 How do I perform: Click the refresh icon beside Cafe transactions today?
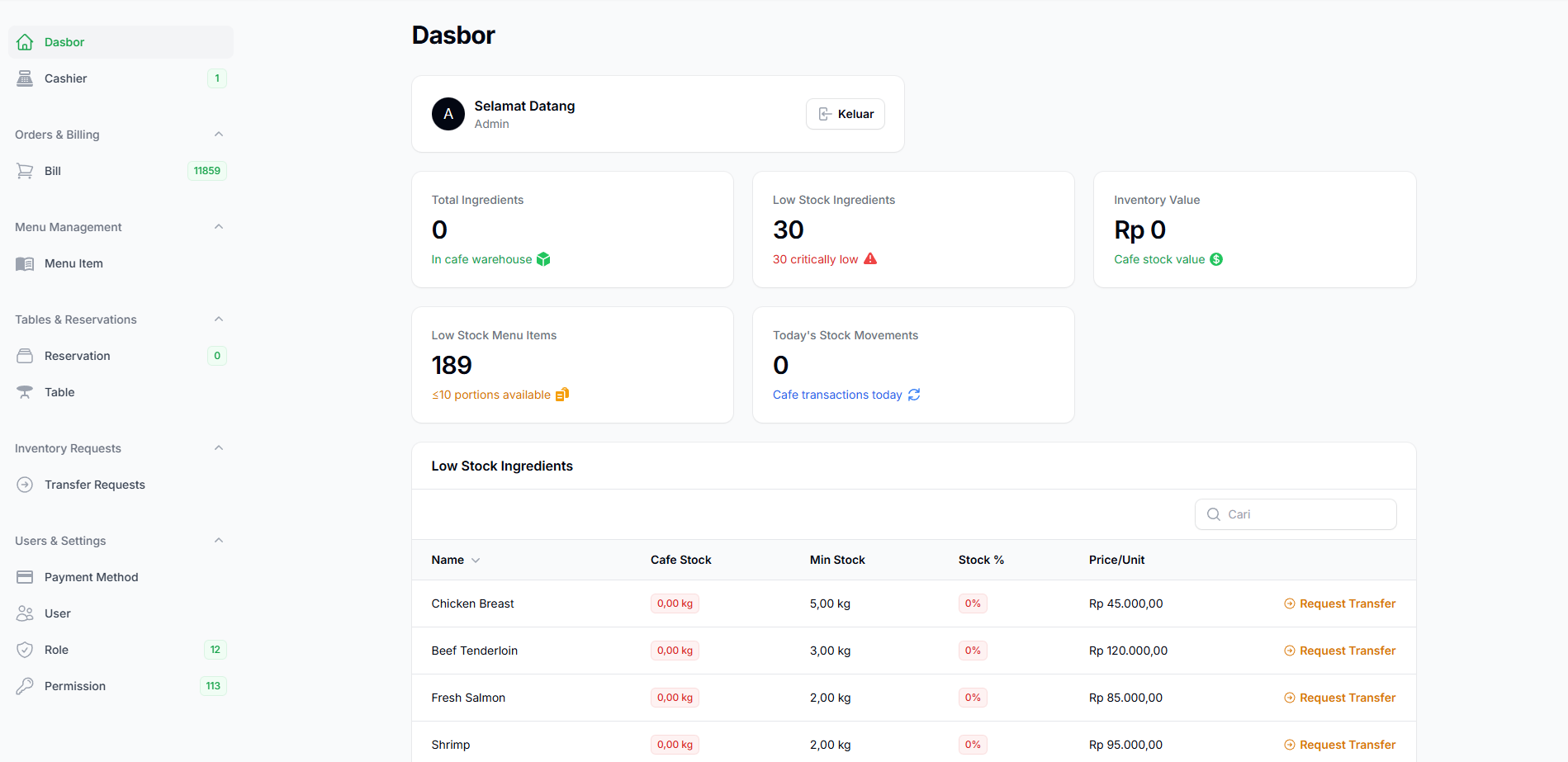point(914,395)
